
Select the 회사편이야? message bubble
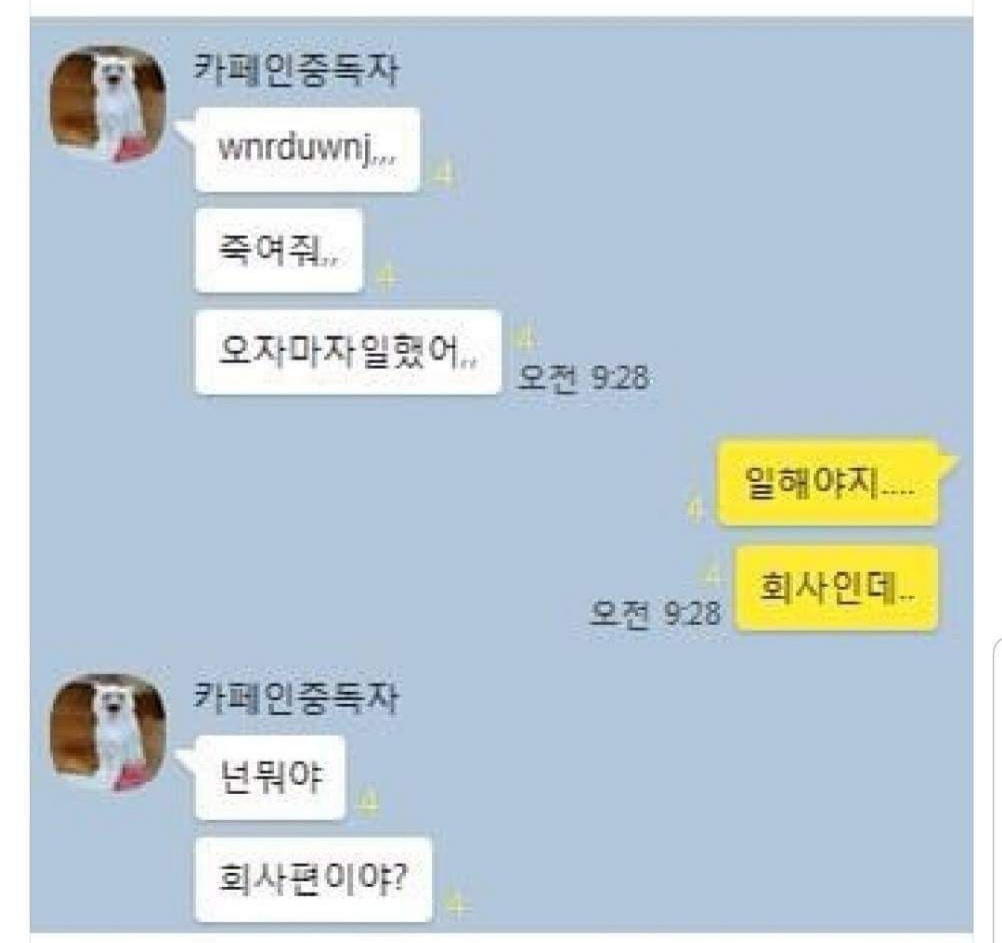314,879
